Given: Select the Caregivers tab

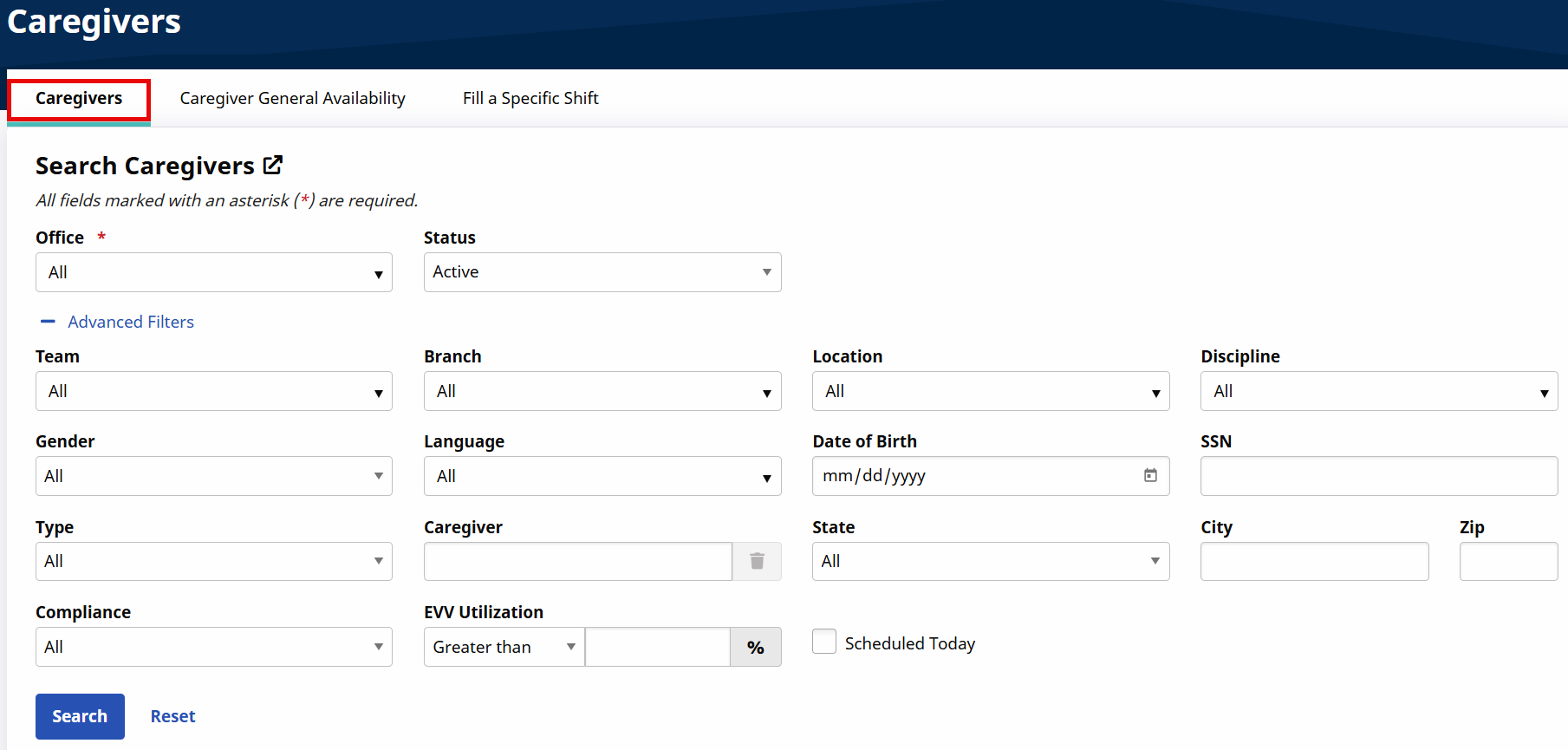Looking at the screenshot, I should pyautogui.click(x=79, y=99).
